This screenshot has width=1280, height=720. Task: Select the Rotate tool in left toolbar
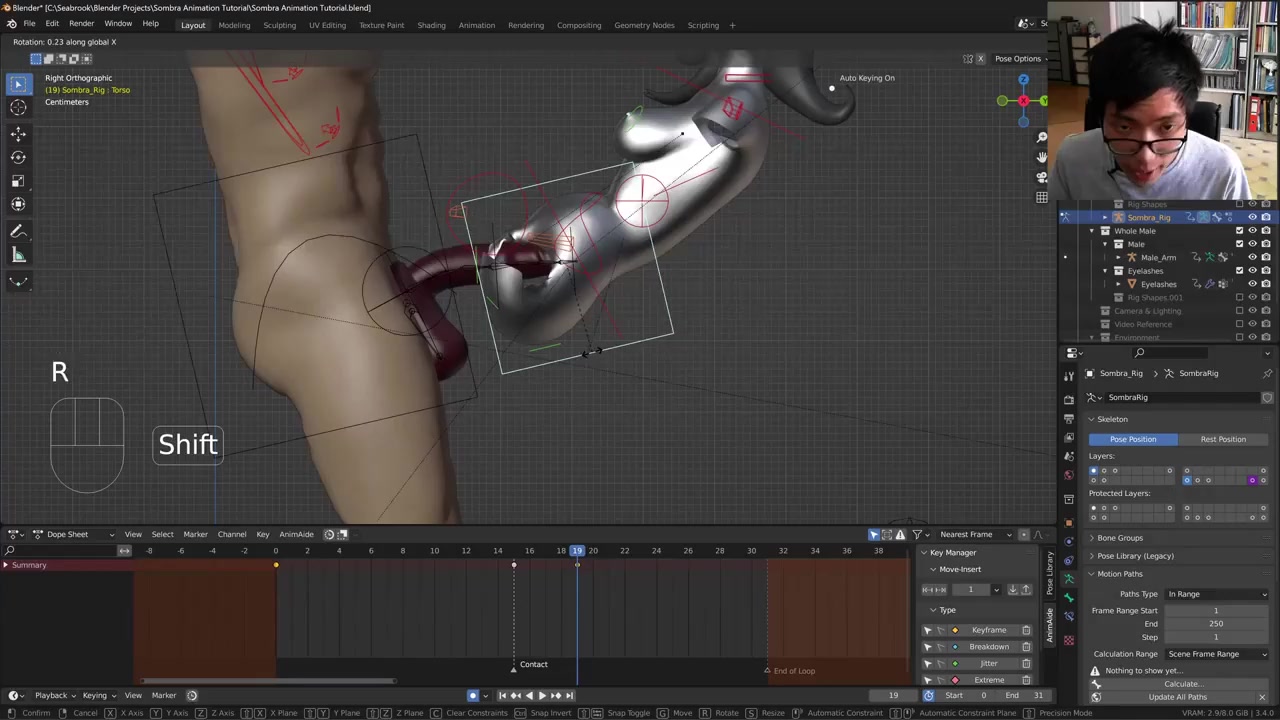18,157
